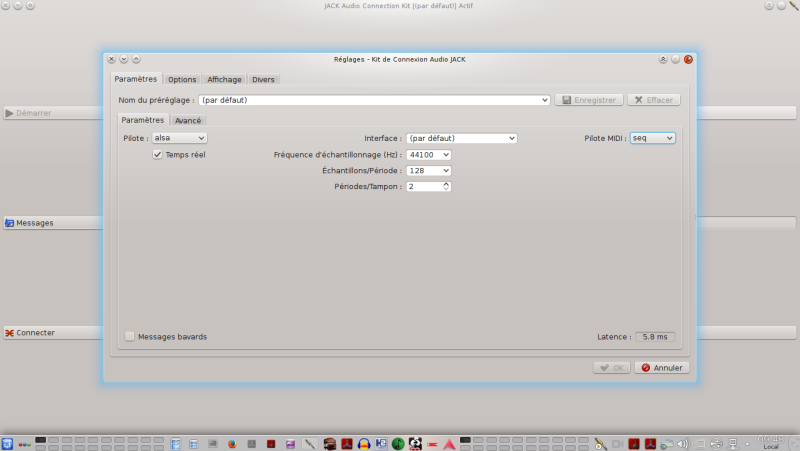Show hidden tray icons arrow

pos(747,444)
